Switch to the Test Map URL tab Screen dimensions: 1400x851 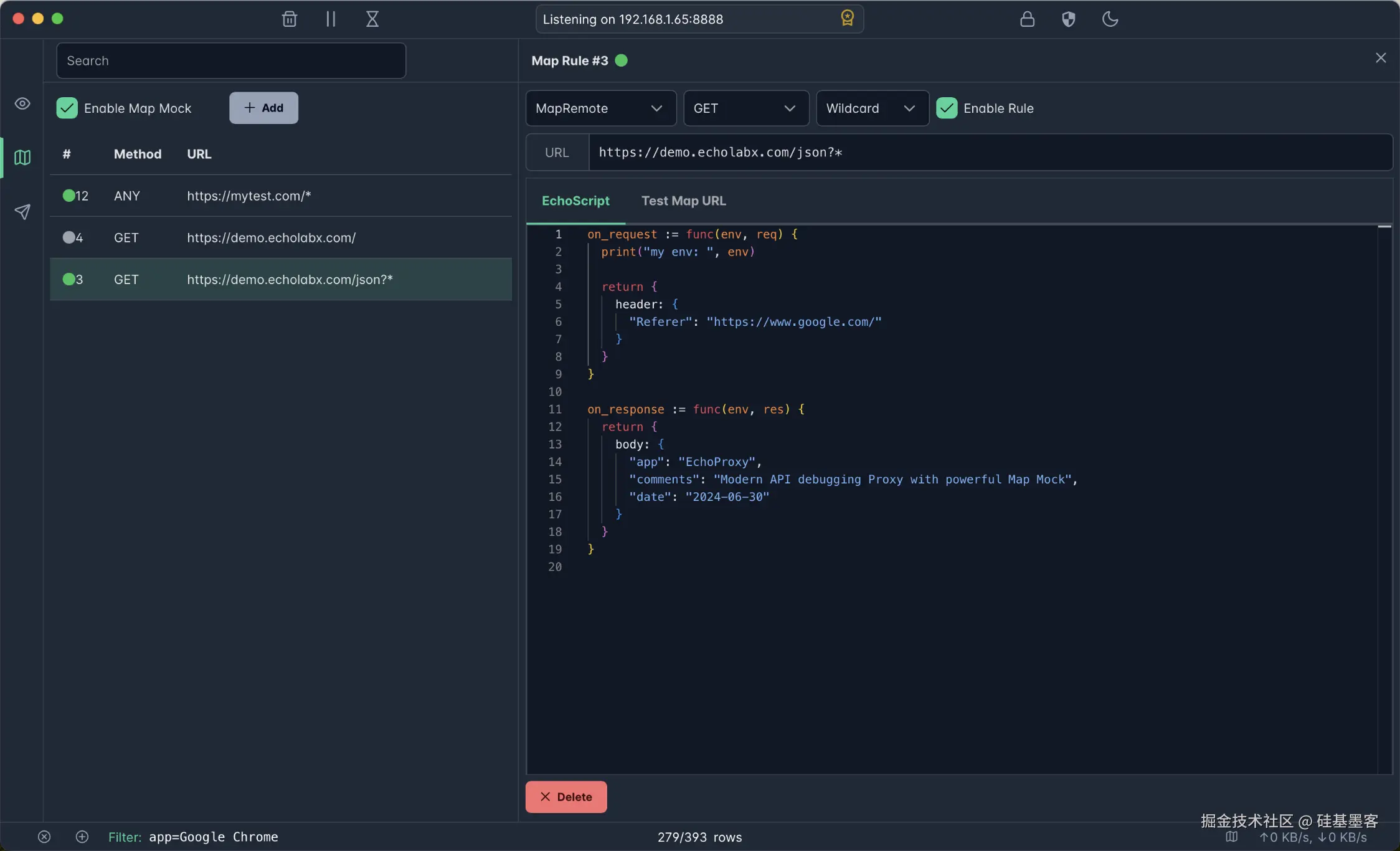(x=683, y=201)
